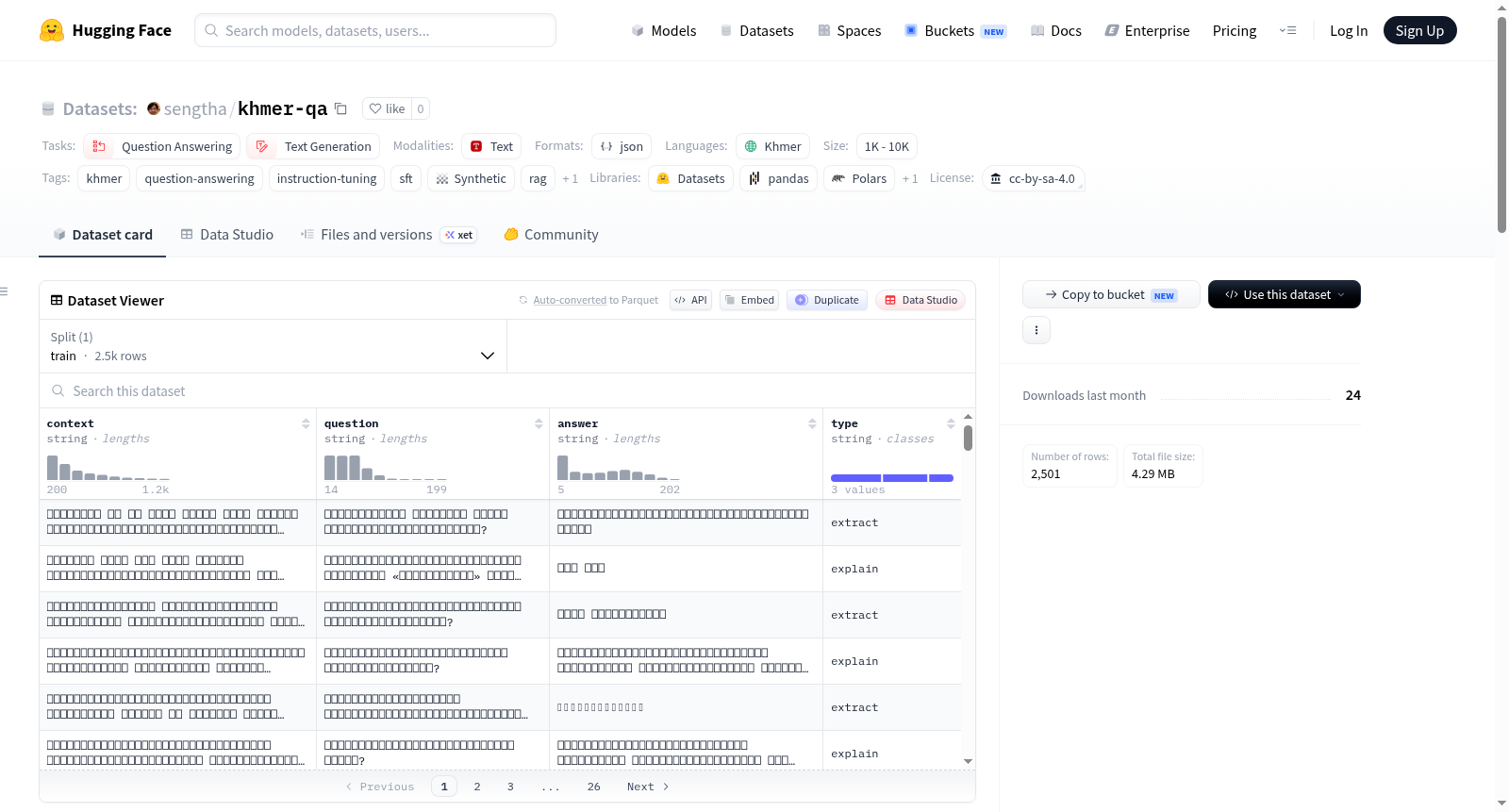Click the pandas library tag
The width and height of the screenshot is (1509, 812).
pyautogui.click(x=778, y=178)
